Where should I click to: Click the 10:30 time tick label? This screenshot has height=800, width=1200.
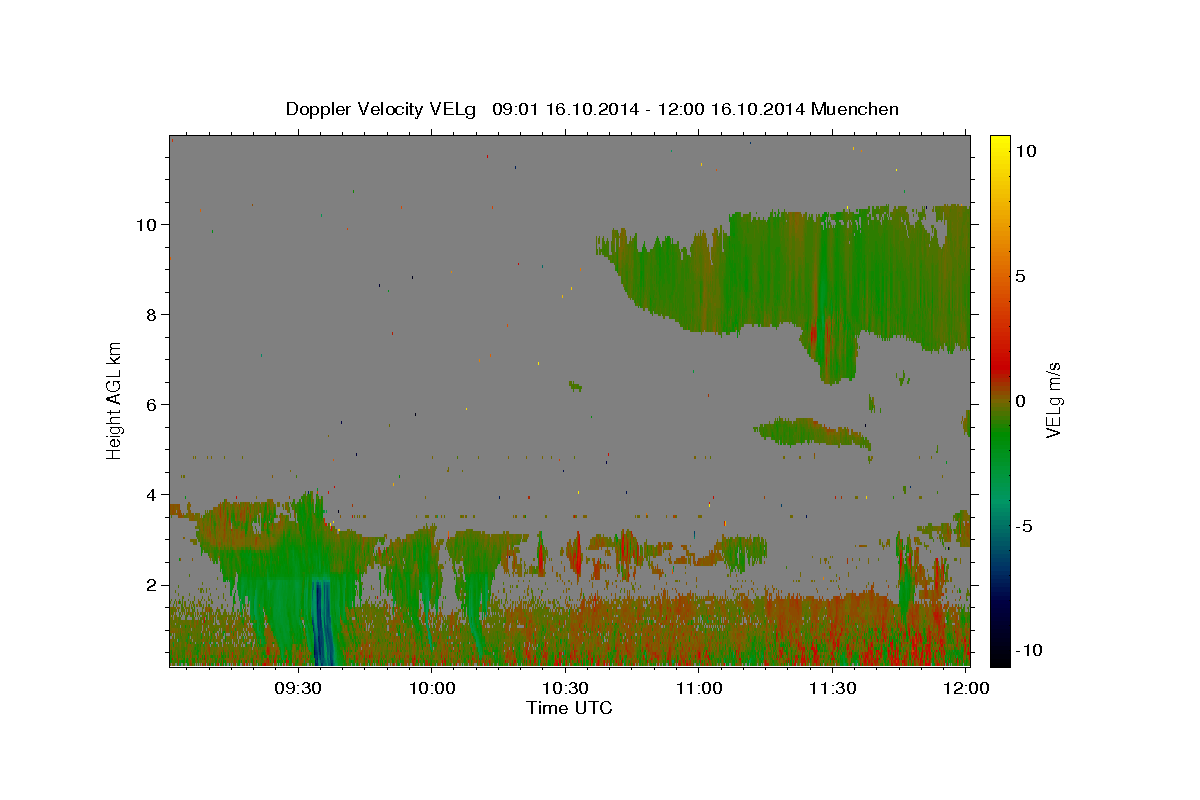[x=565, y=688]
